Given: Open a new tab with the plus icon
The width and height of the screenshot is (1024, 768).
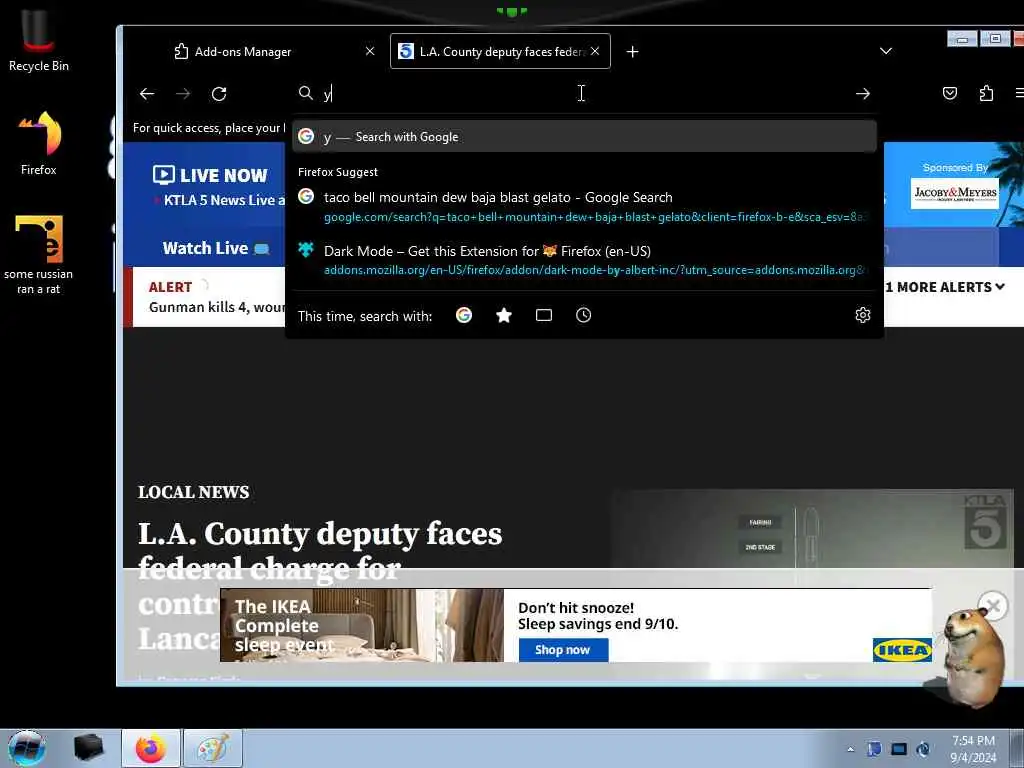Looking at the screenshot, I should point(632,52).
